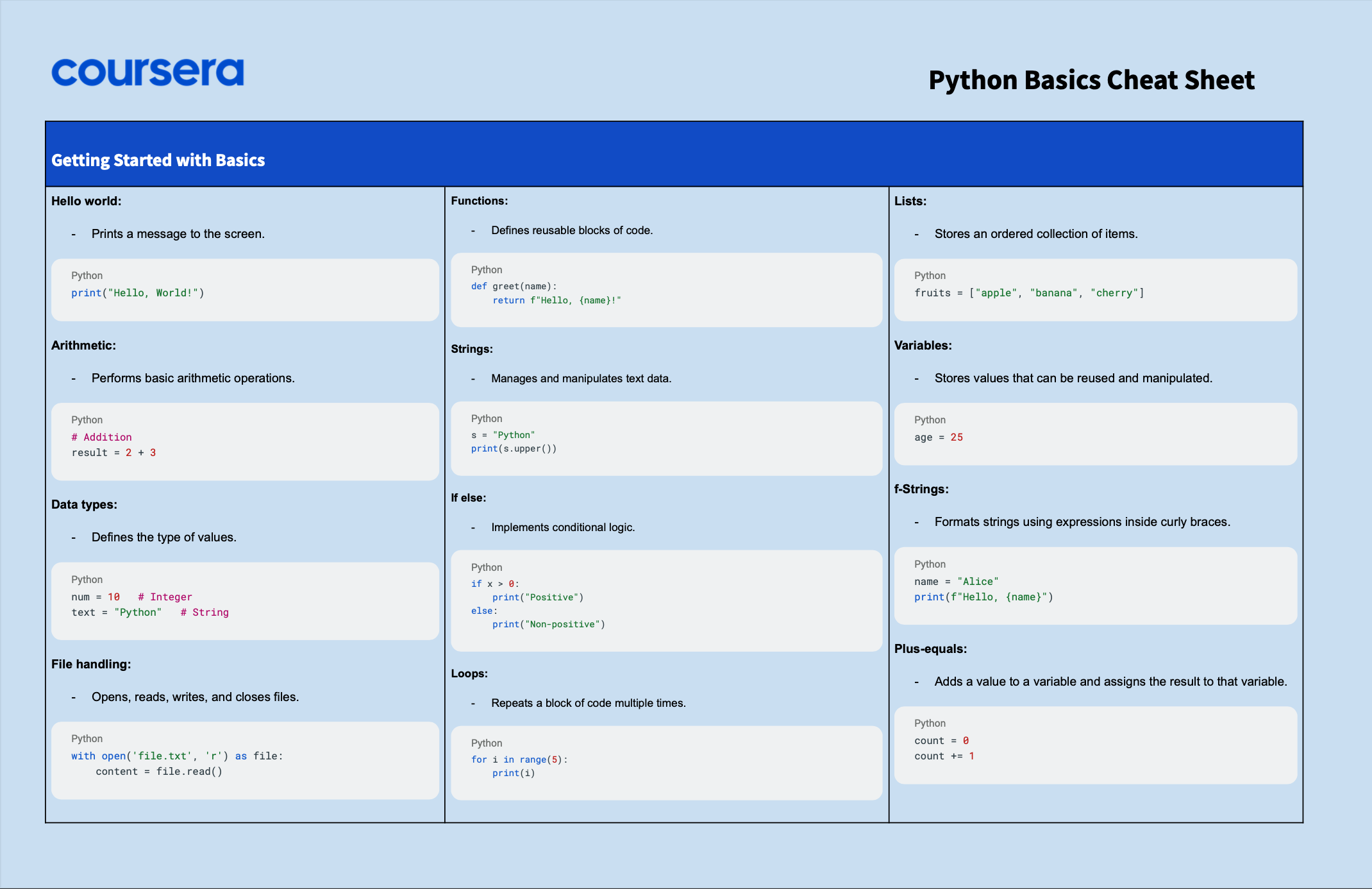This screenshot has height=889, width=1372.
Task: Click the Lists section heading
Action: [x=910, y=201]
